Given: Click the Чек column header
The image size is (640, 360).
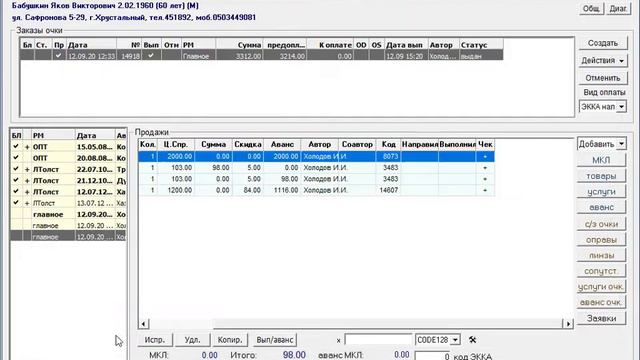Looking at the screenshot, I should (x=485, y=144).
